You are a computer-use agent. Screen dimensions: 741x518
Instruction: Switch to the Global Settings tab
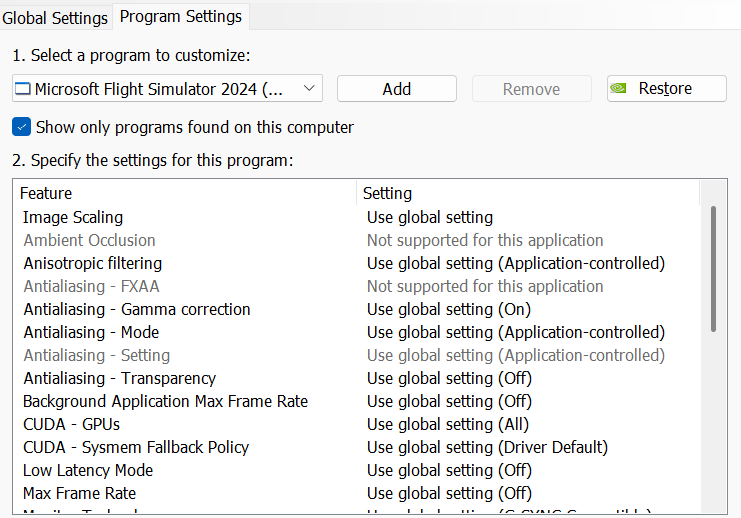pos(55,18)
